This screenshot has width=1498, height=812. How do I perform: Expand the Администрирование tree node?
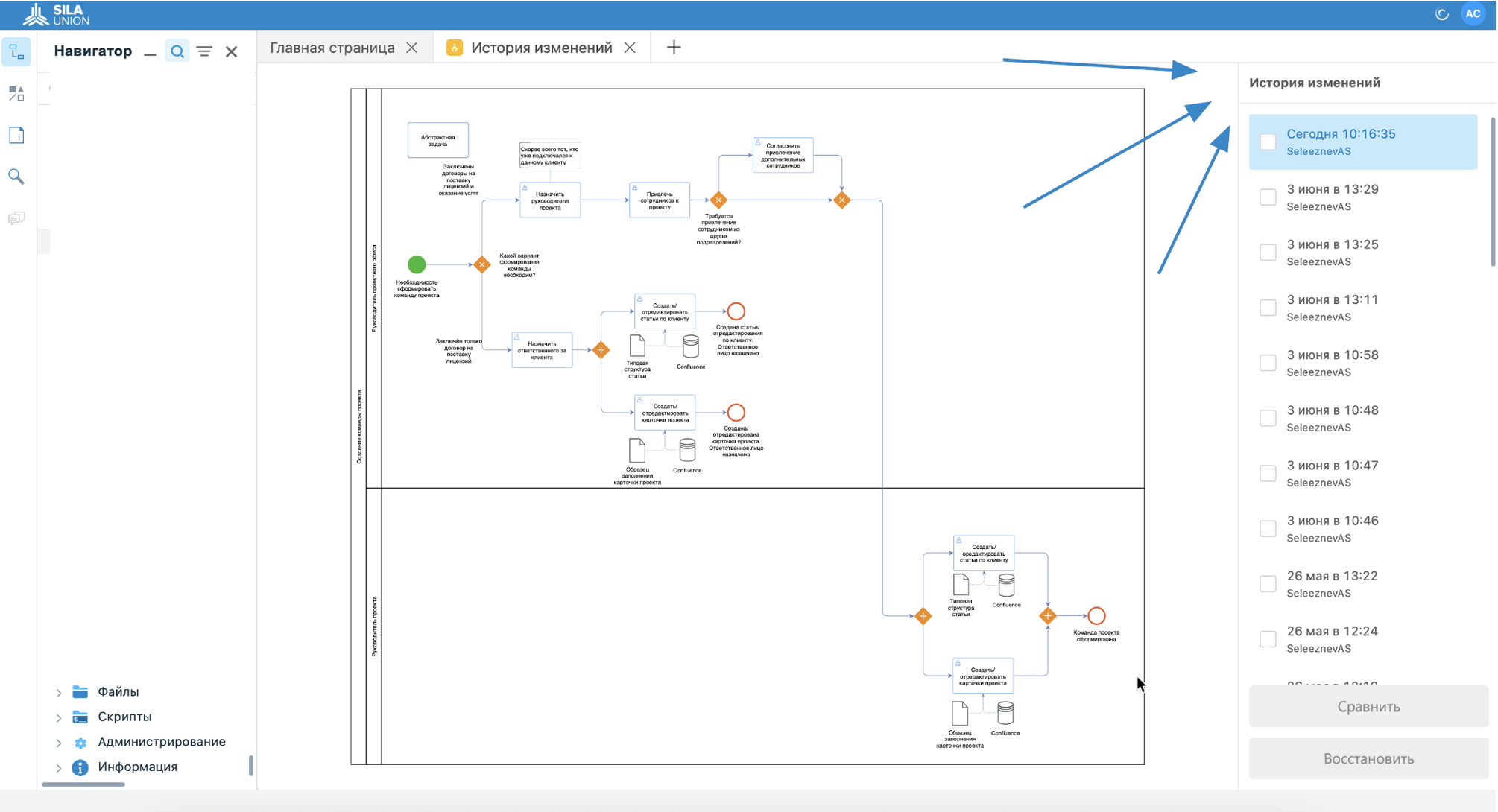point(59,743)
